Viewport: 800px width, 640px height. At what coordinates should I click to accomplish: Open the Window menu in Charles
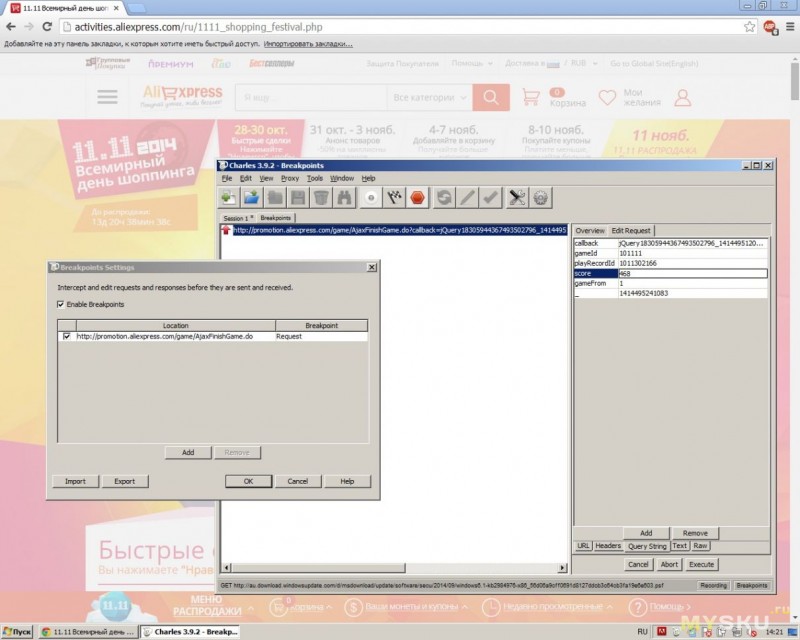[x=341, y=178]
